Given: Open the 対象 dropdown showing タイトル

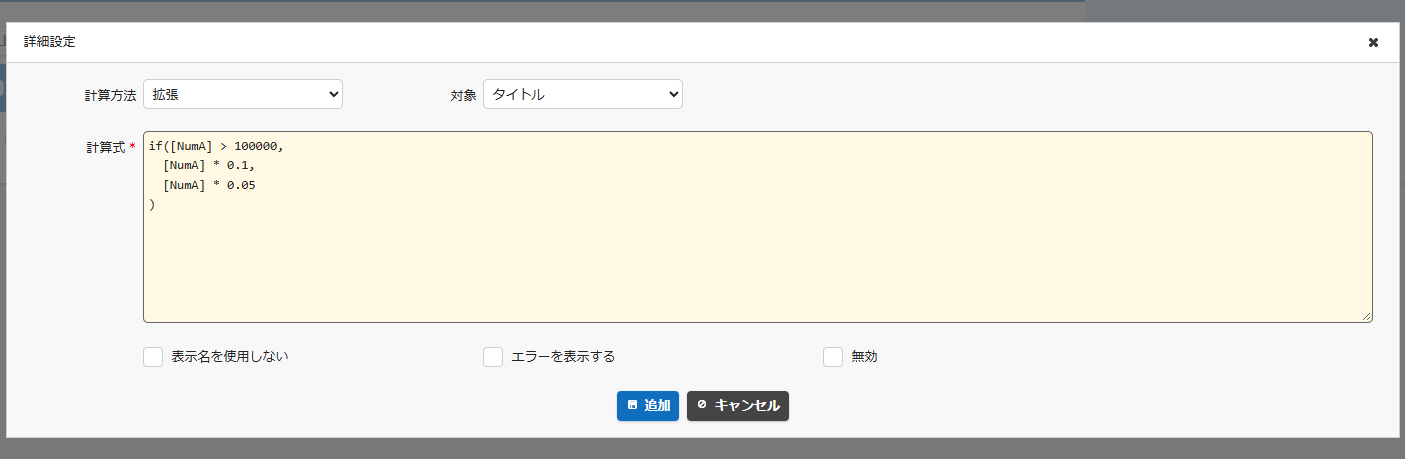Looking at the screenshot, I should point(583,95).
